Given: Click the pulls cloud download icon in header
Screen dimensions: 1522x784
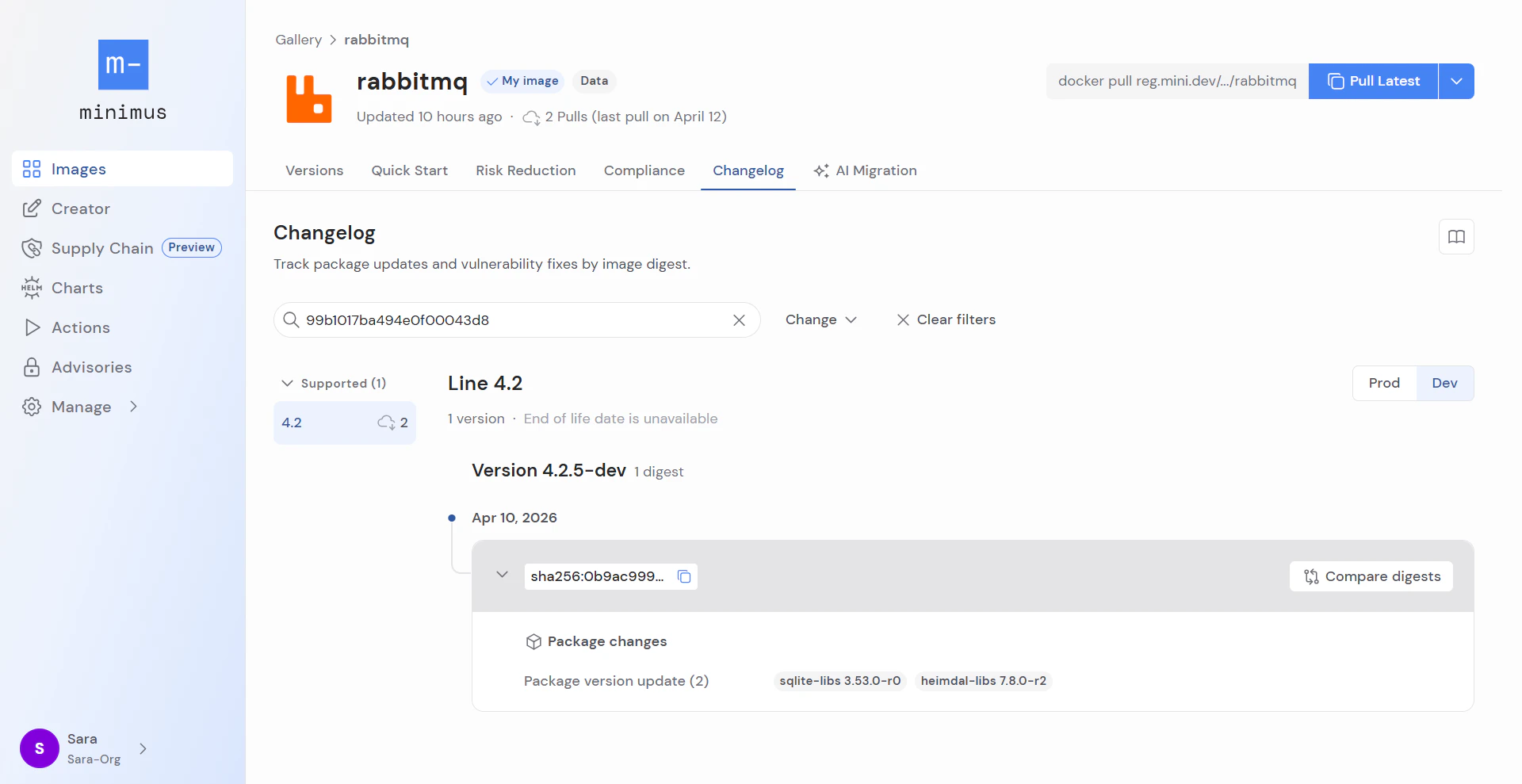Looking at the screenshot, I should (x=531, y=117).
